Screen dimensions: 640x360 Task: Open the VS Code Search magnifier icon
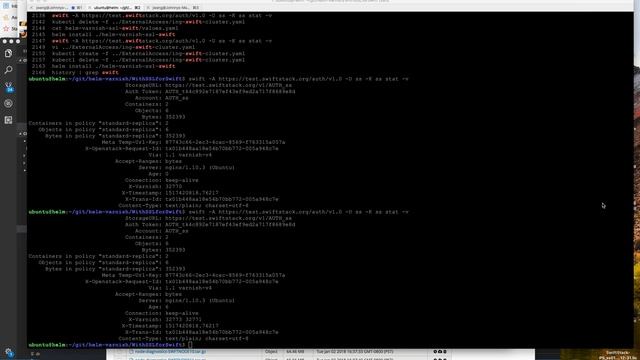point(8,70)
